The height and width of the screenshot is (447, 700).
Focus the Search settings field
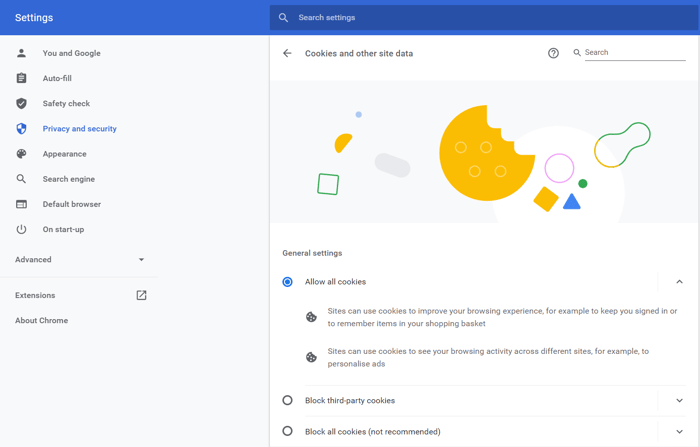point(483,17)
